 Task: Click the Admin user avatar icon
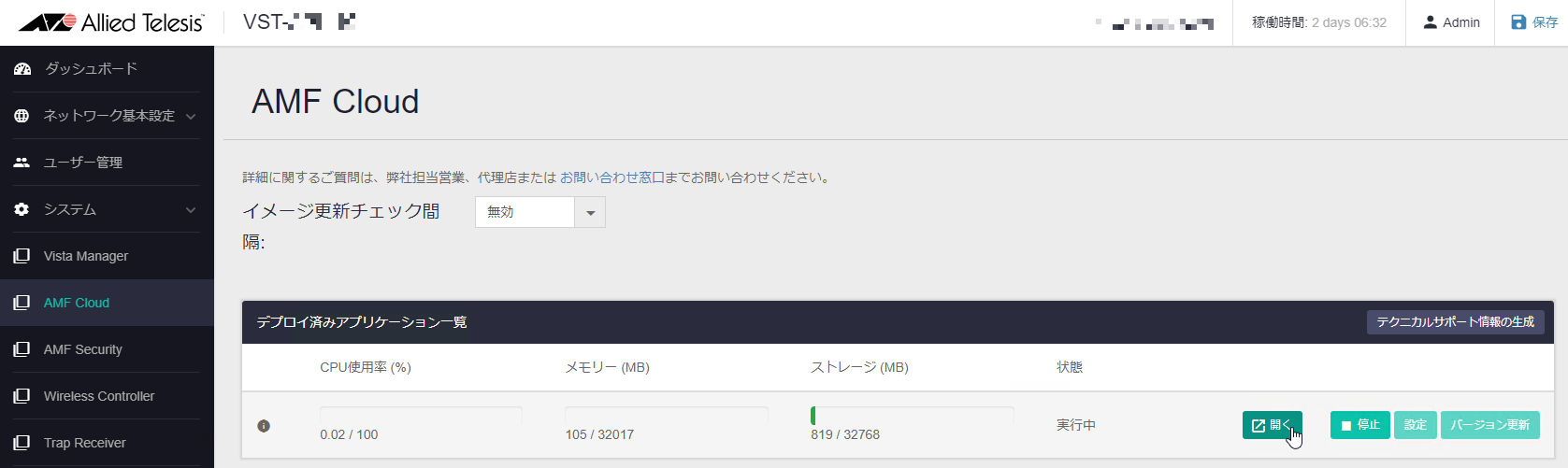pos(1430,22)
